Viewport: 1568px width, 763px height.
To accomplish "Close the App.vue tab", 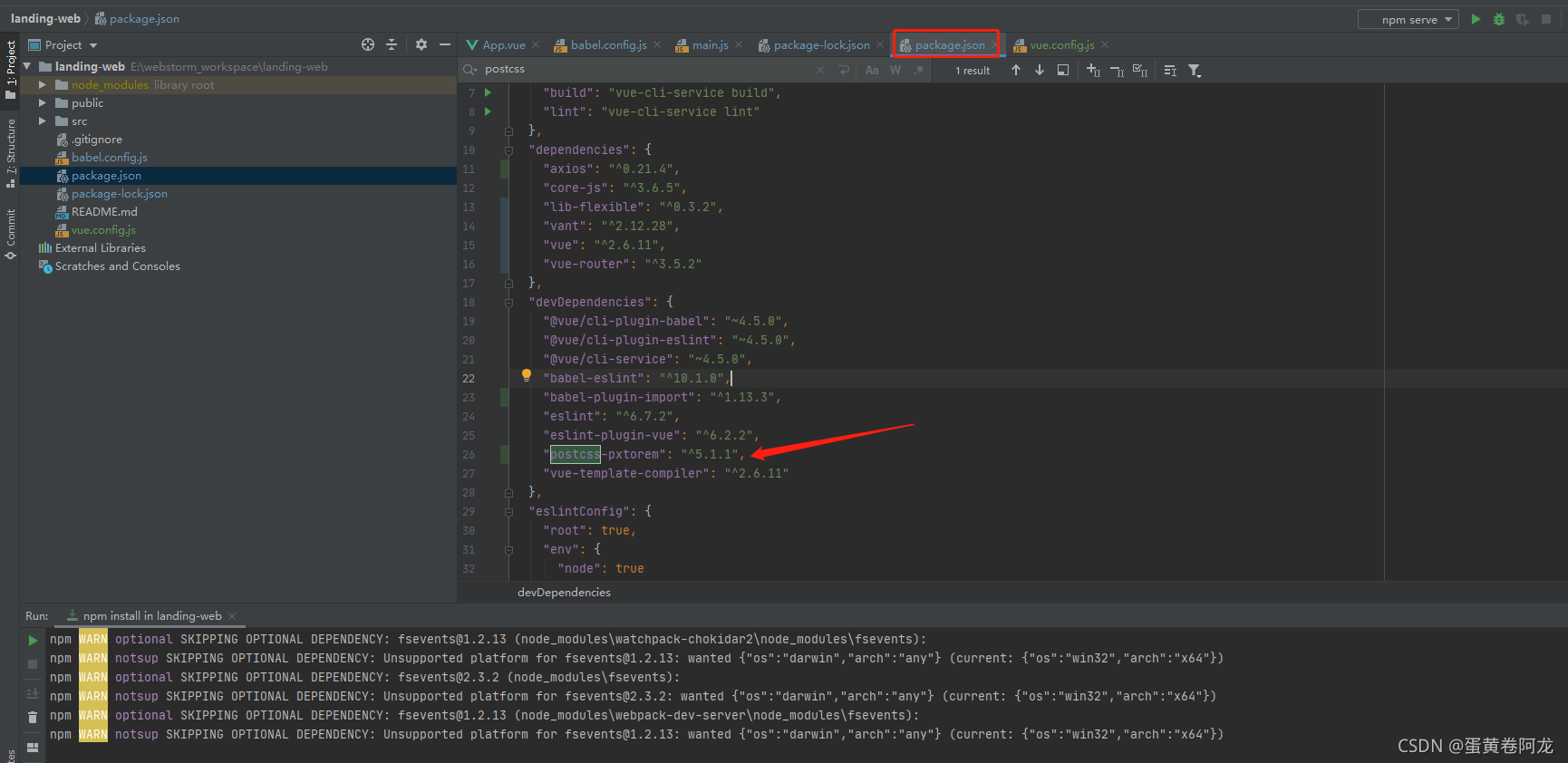I will (x=536, y=45).
